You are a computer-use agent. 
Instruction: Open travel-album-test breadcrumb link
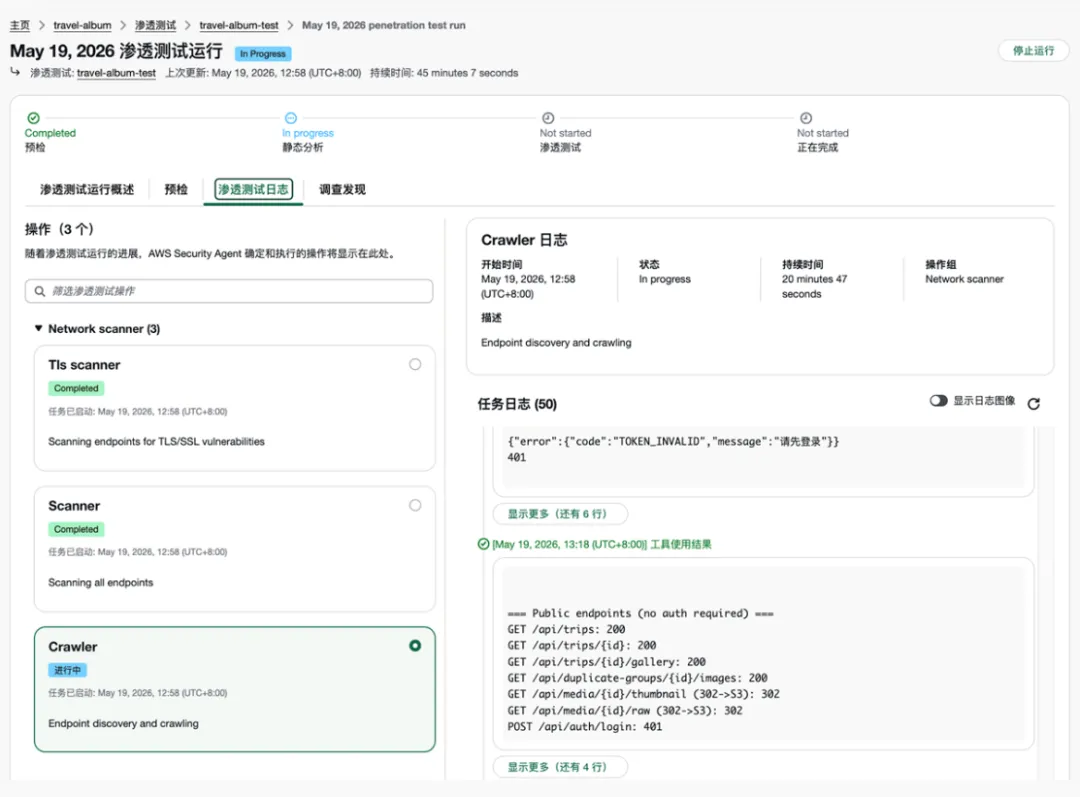(239, 25)
